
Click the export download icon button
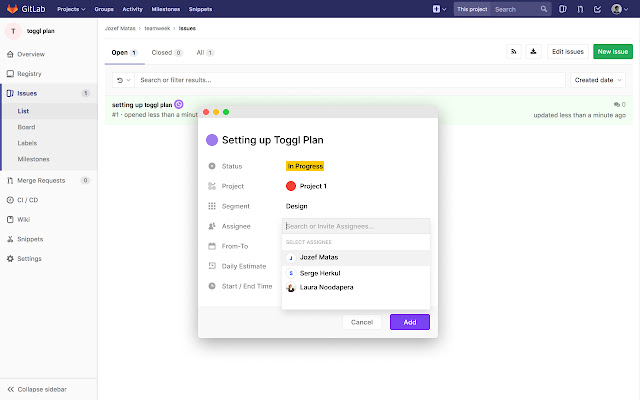coord(533,51)
